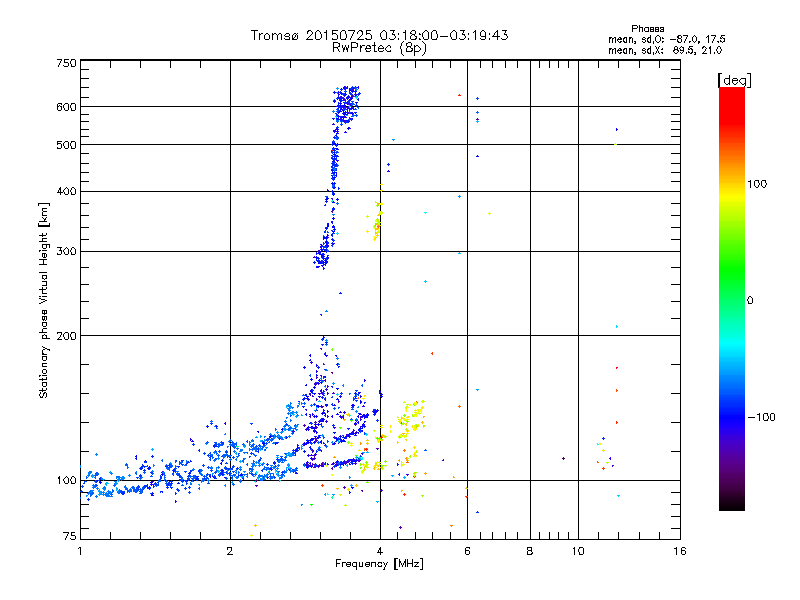The height and width of the screenshot is (600, 800).
Task: Click the 'Frequency [MHz]' axis label
Action: click(x=379, y=564)
